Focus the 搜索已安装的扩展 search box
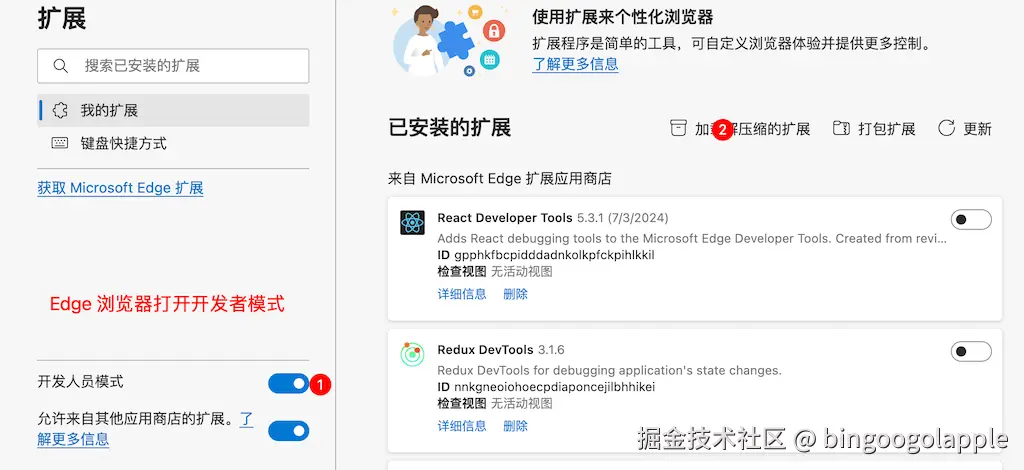Image resolution: width=1024 pixels, height=470 pixels. click(173, 66)
